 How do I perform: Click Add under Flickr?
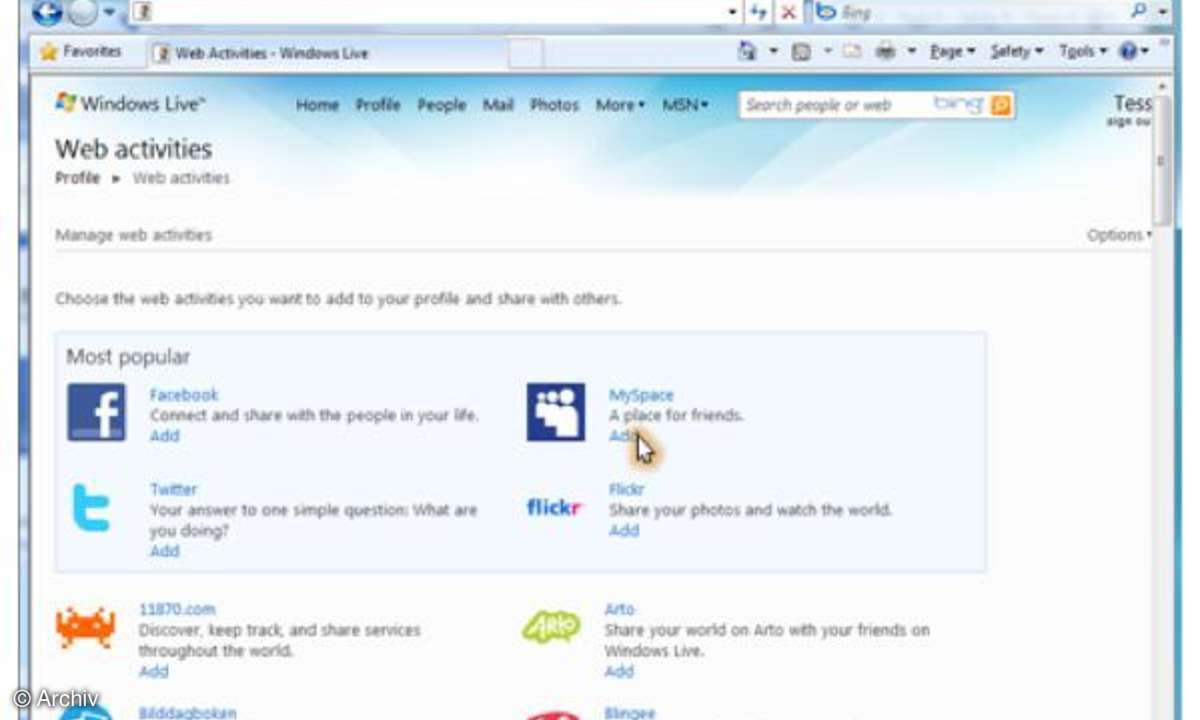(x=624, y=531)
